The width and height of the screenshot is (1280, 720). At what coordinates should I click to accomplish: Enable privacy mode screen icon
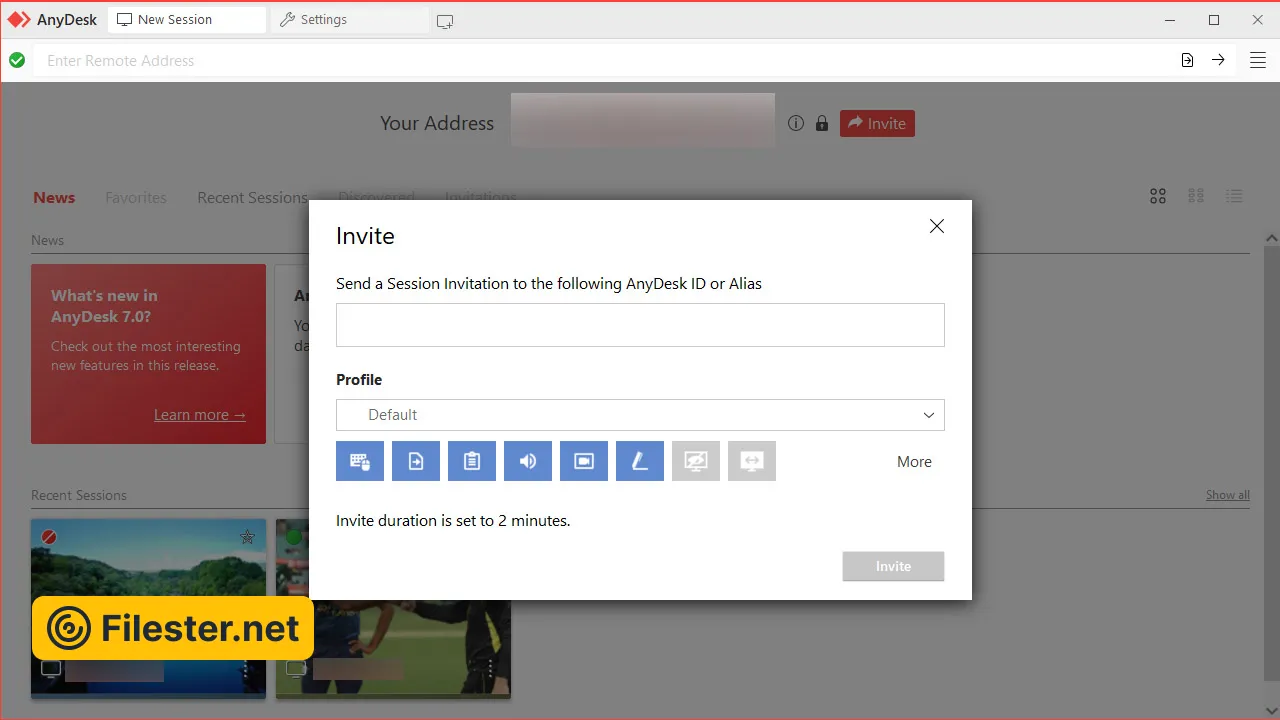pos(696,461)
